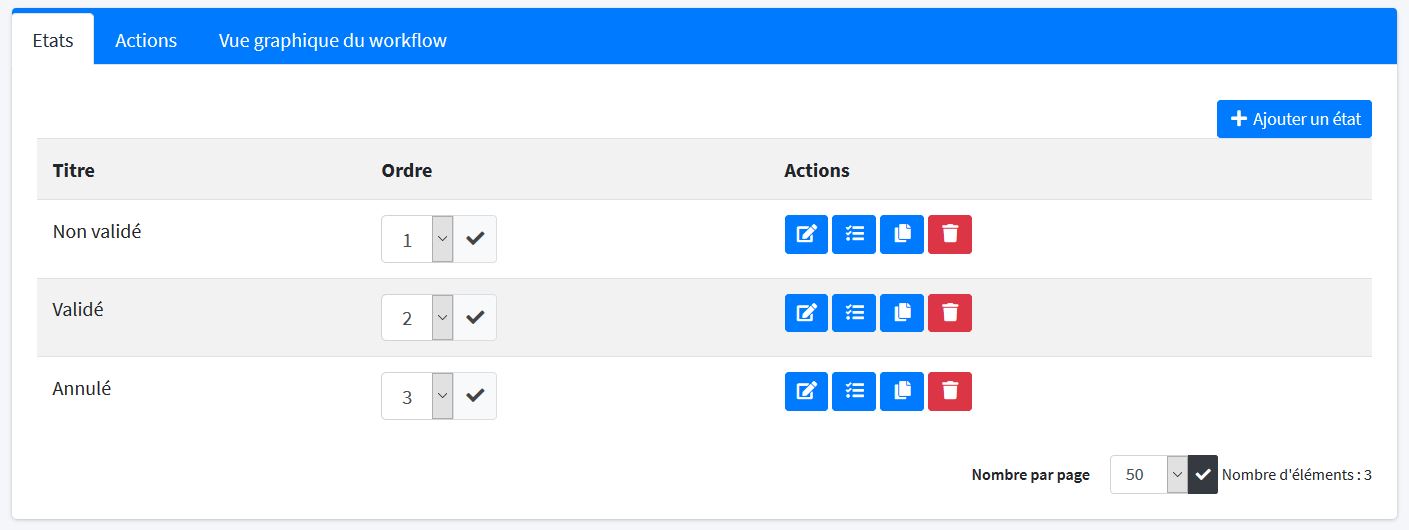Click edit icon for Non validé state
1409x530 pixels.
[806, 234]
